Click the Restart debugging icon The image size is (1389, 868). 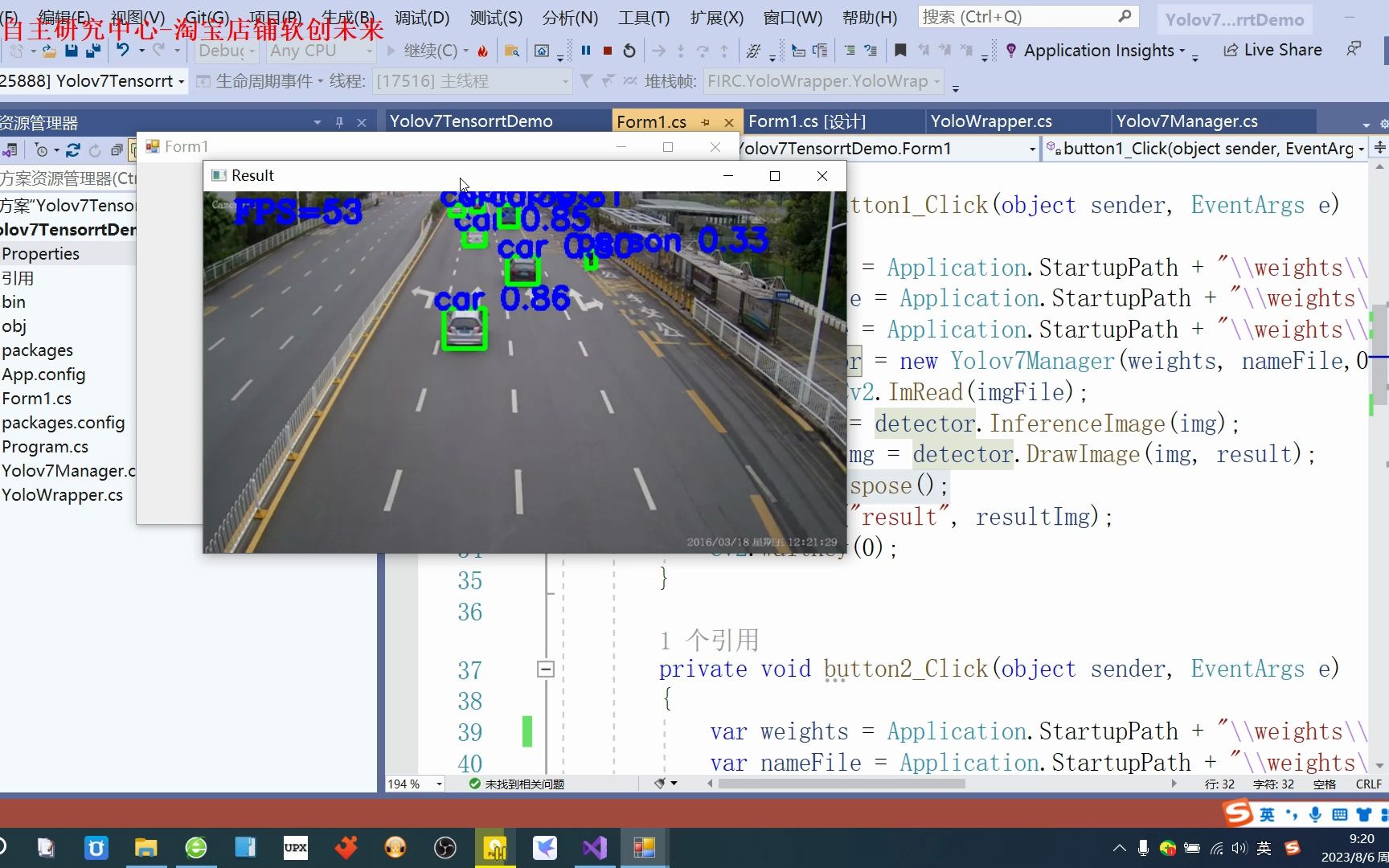629,50
